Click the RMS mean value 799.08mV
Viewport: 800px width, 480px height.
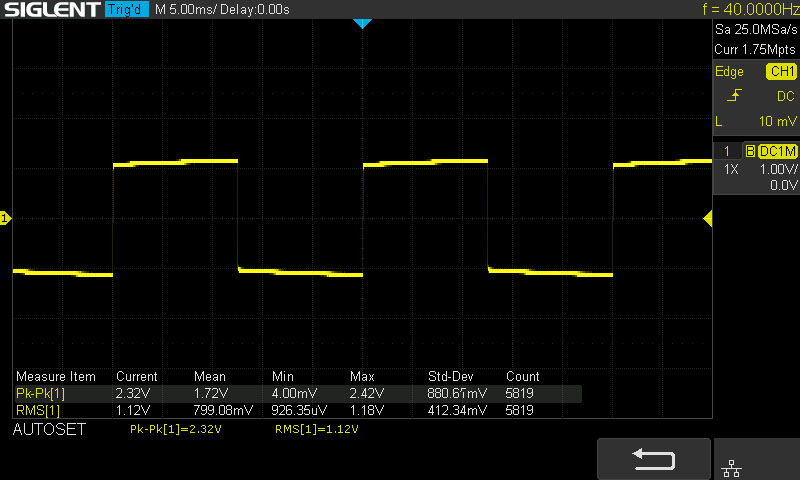[x=223, y=410]
